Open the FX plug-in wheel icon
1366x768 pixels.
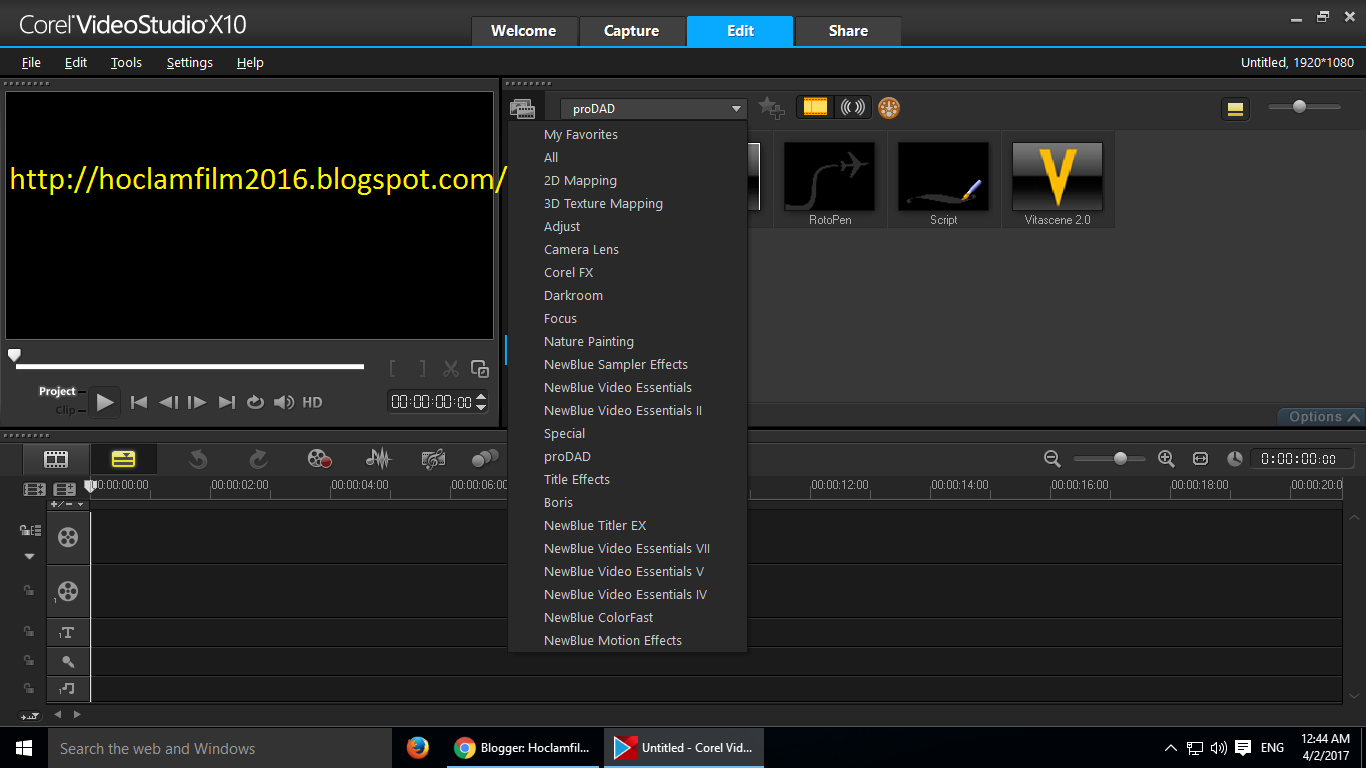[888, 107]
